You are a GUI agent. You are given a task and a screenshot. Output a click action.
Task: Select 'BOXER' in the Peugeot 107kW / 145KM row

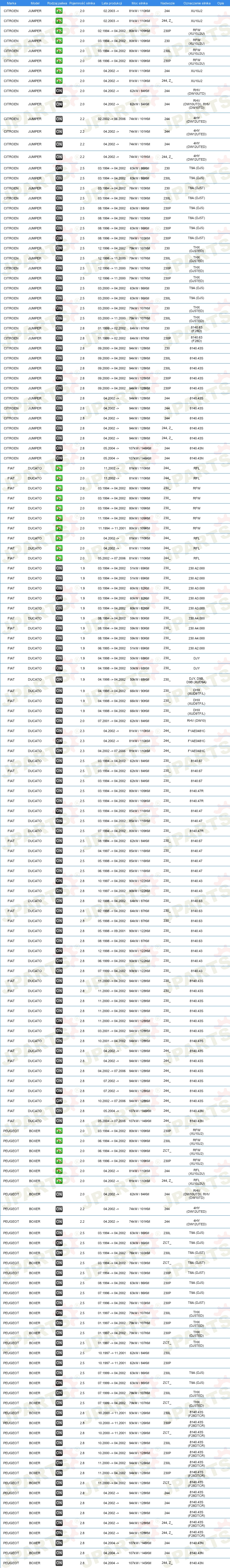click(x=35, y=1562)
